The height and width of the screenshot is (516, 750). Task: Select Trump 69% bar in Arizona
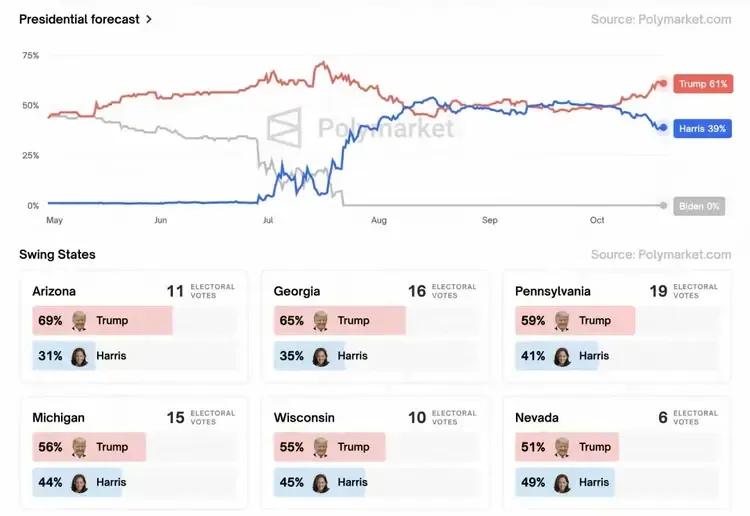(x=102, y=321)
